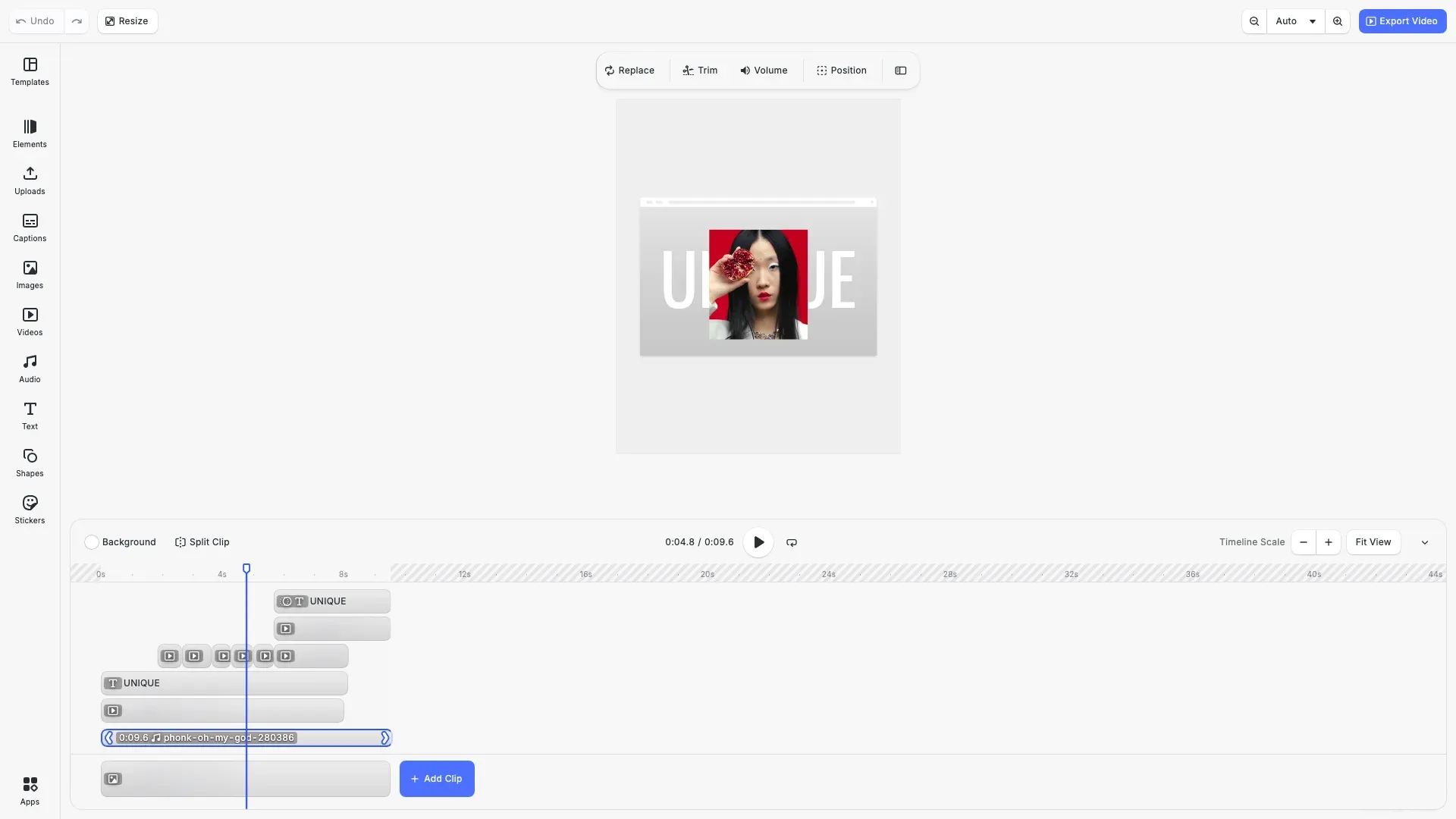Select the Background toggle above the timeline
The width and height of the screenshot is (1456, 819).
tap(91, 542)
